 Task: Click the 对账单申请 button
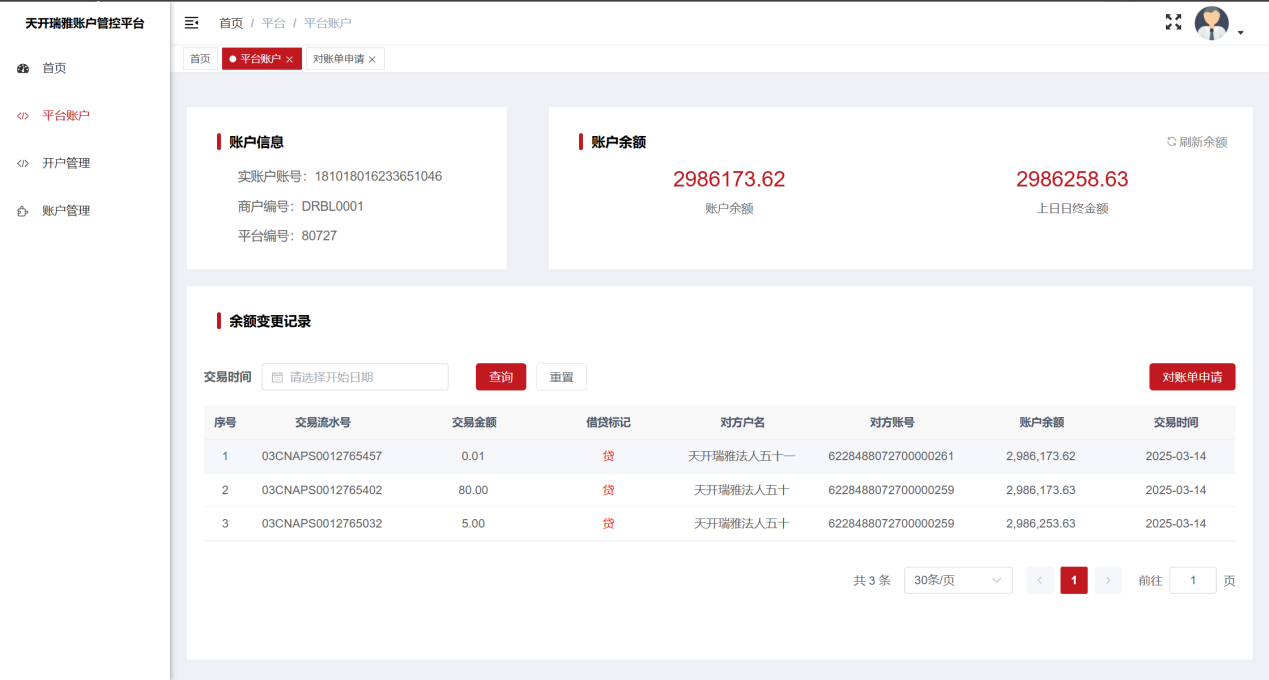point(1192,377)
